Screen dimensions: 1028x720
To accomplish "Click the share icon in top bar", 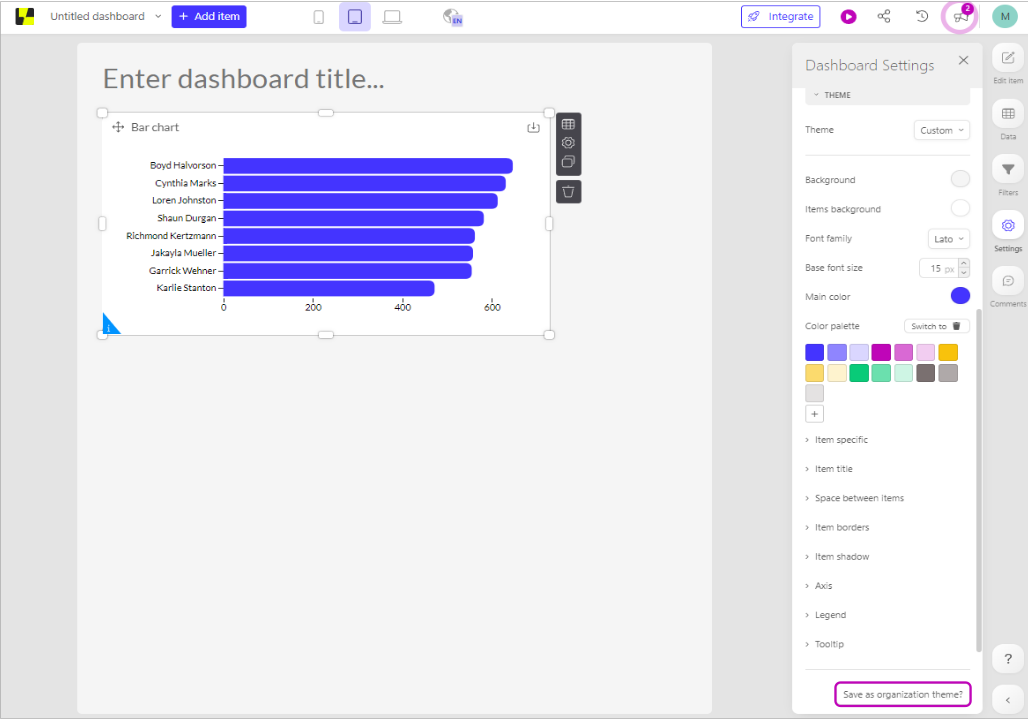I will tap(884, 16).
